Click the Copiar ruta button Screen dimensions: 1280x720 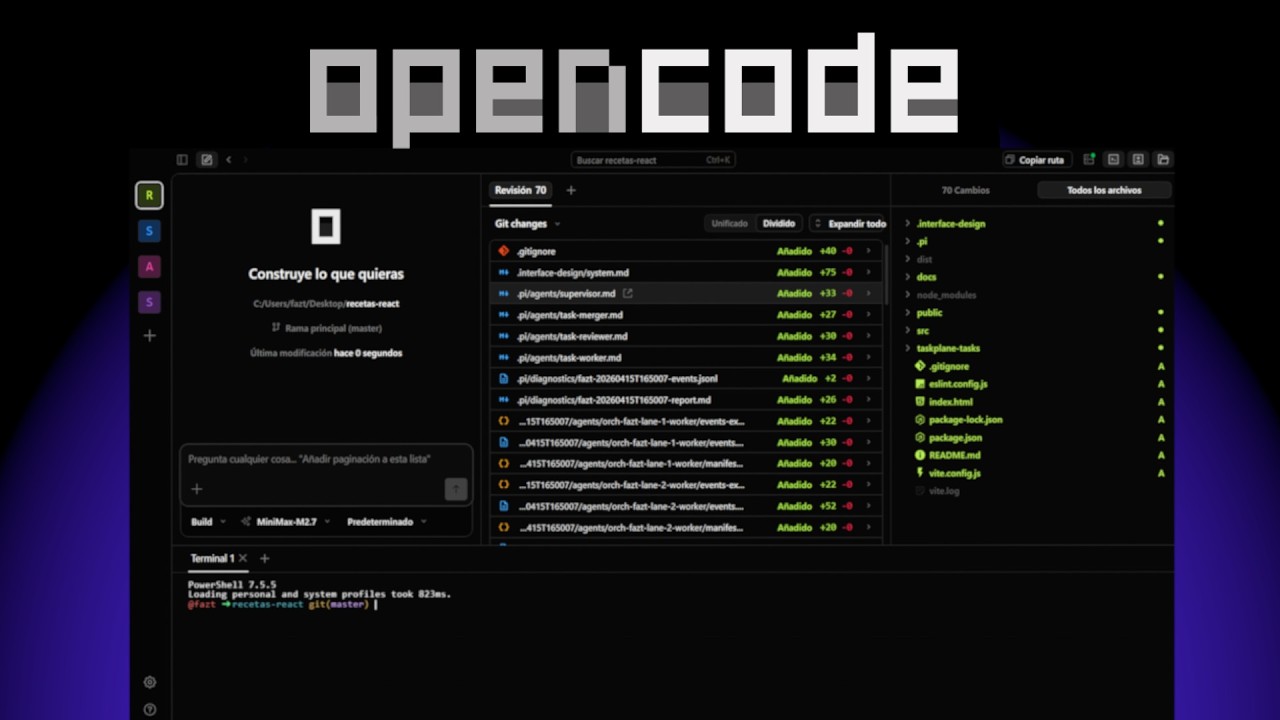click(1037, 159)
